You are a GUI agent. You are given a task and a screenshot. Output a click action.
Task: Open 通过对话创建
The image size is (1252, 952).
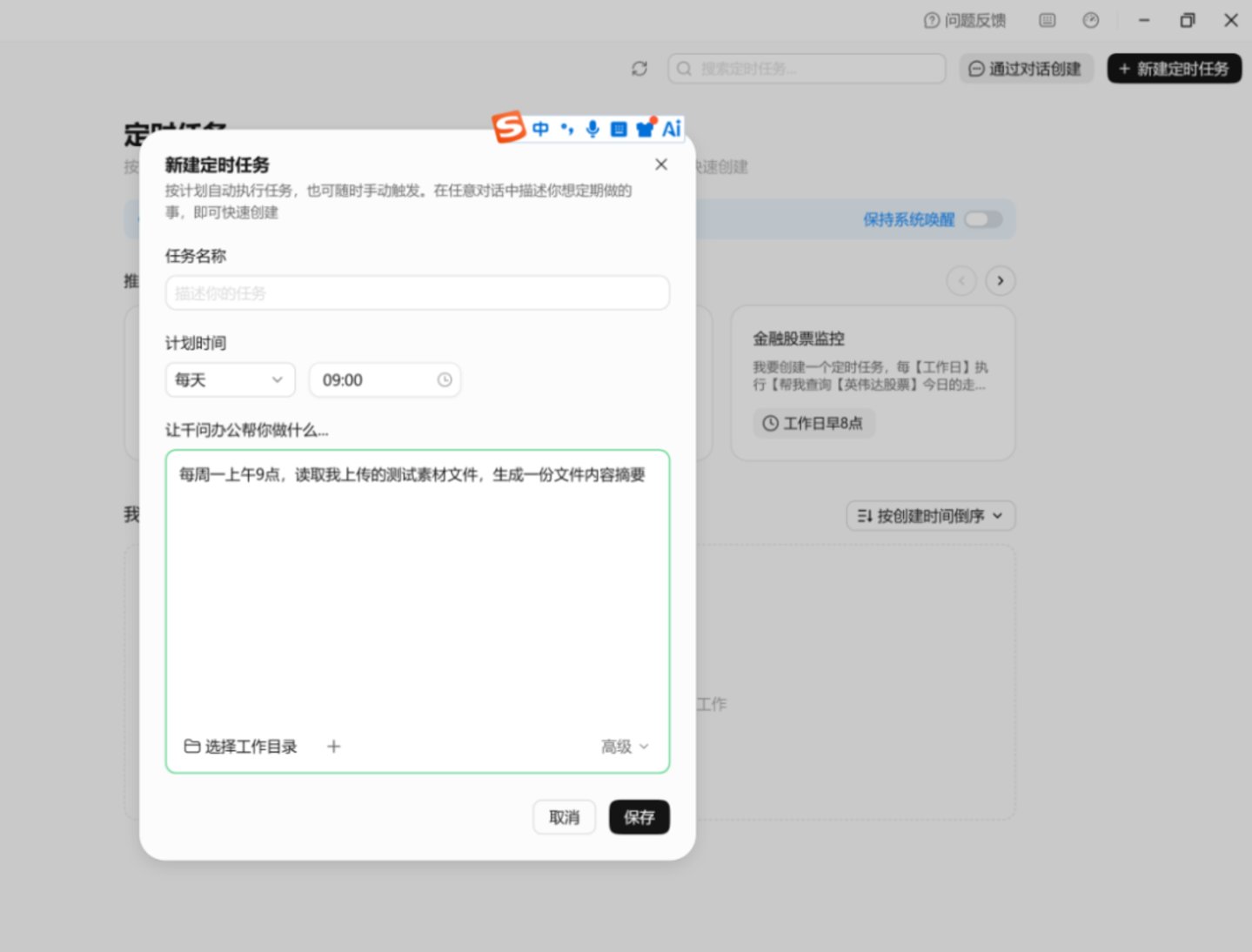(1026, 69)
